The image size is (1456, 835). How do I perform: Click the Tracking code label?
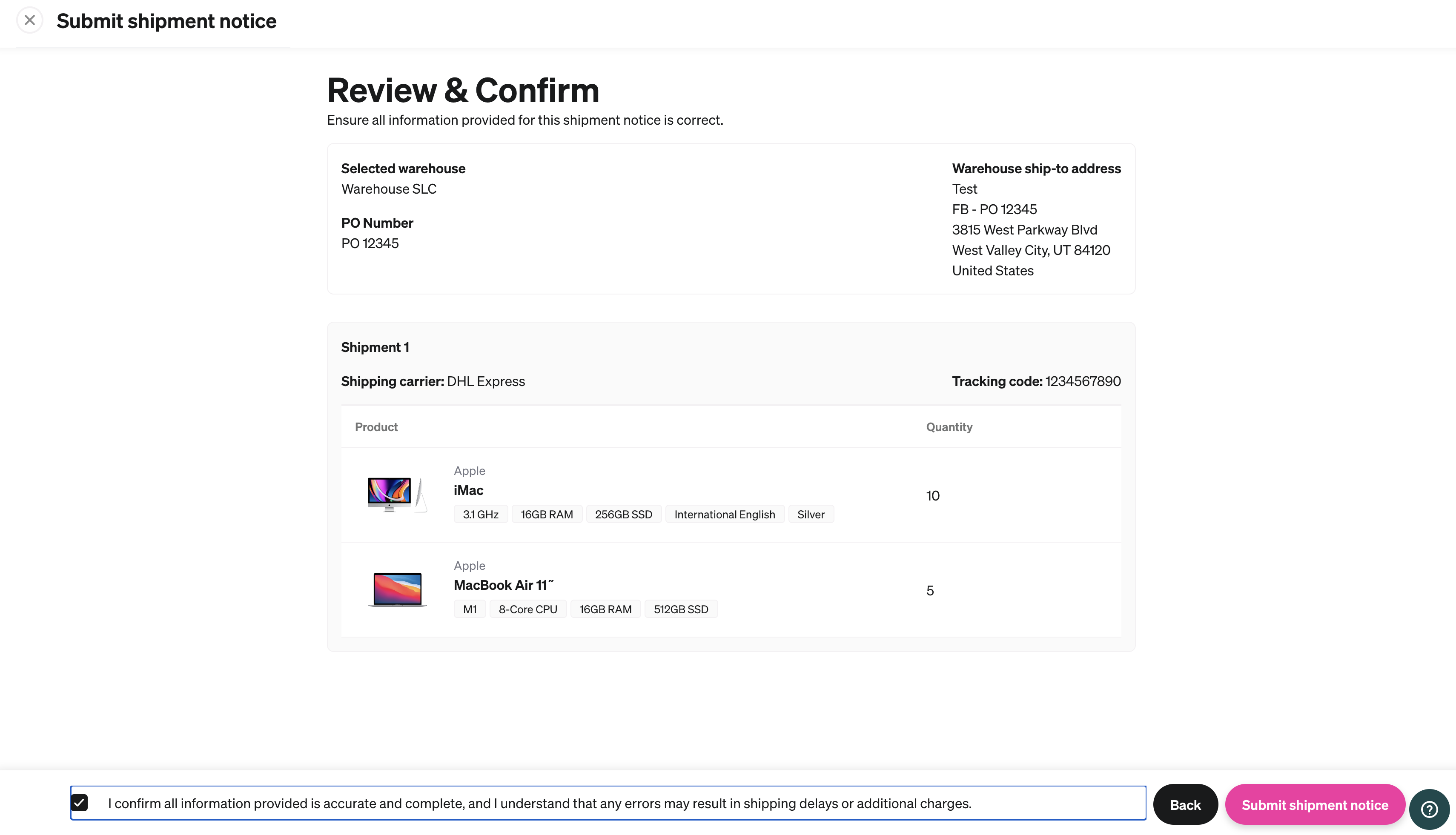997,381
